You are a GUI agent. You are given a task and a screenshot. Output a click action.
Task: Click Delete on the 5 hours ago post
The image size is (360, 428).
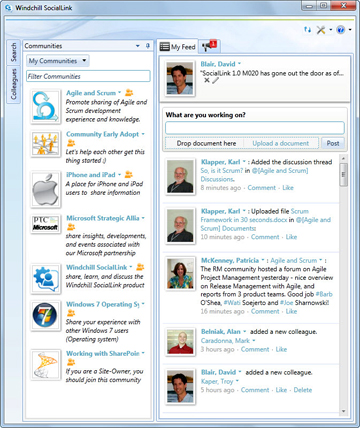[303, 390]
